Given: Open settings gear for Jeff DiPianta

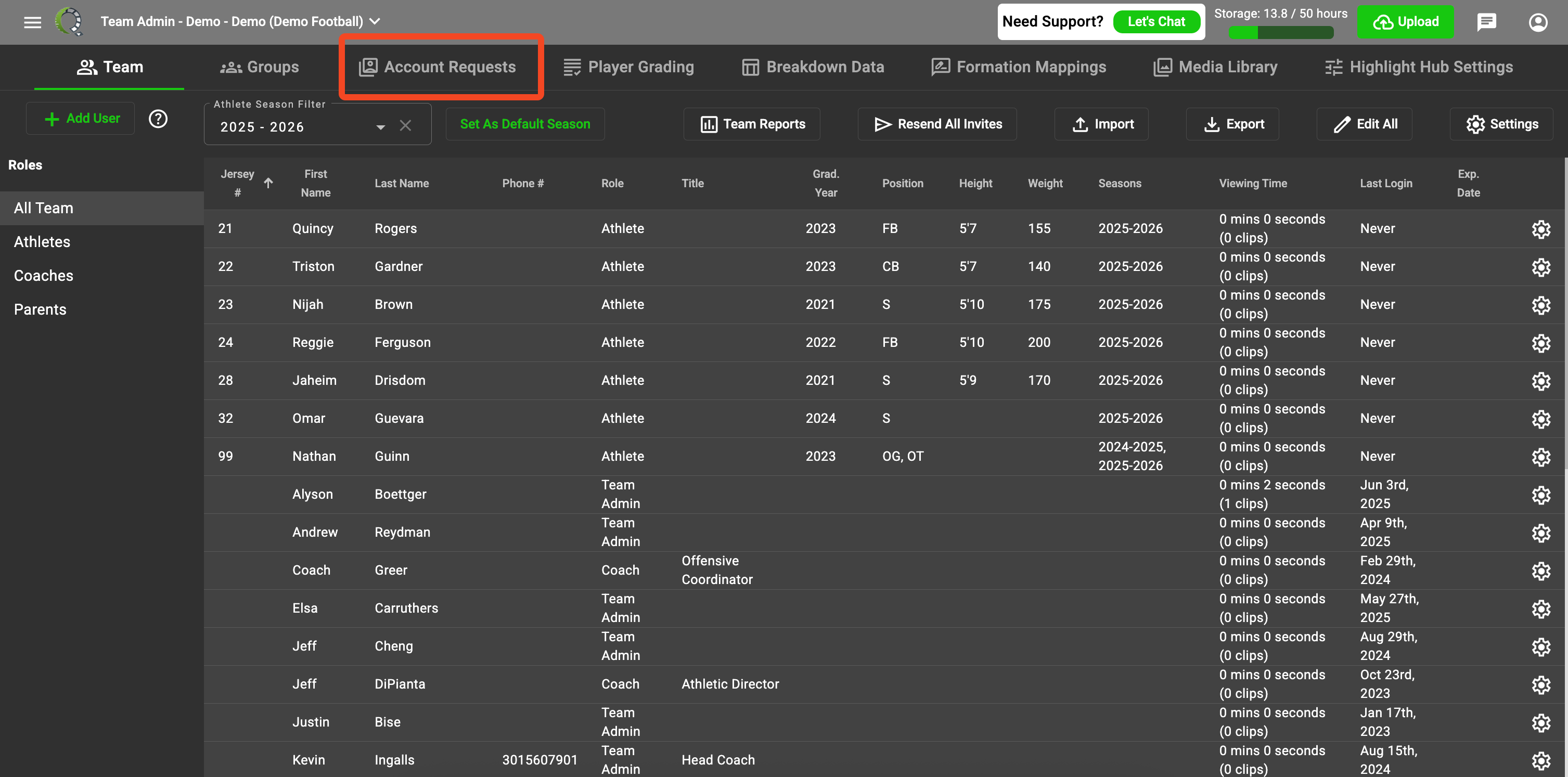Looking at the screenshot, I should [1540, 685].
